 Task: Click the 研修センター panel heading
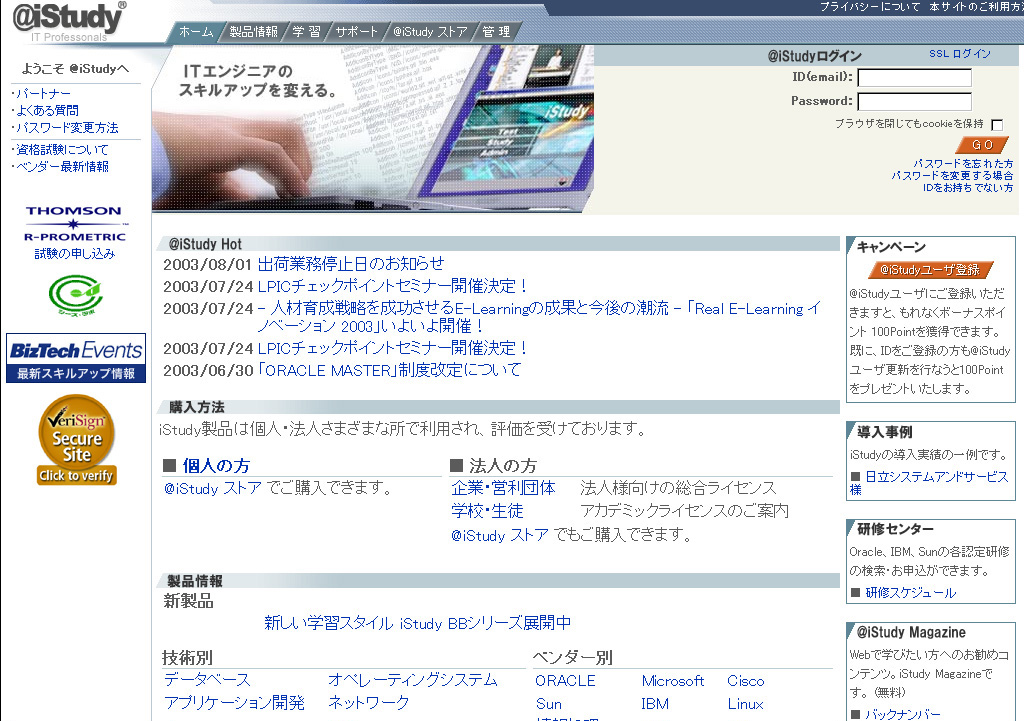click(x=895, y=528)
